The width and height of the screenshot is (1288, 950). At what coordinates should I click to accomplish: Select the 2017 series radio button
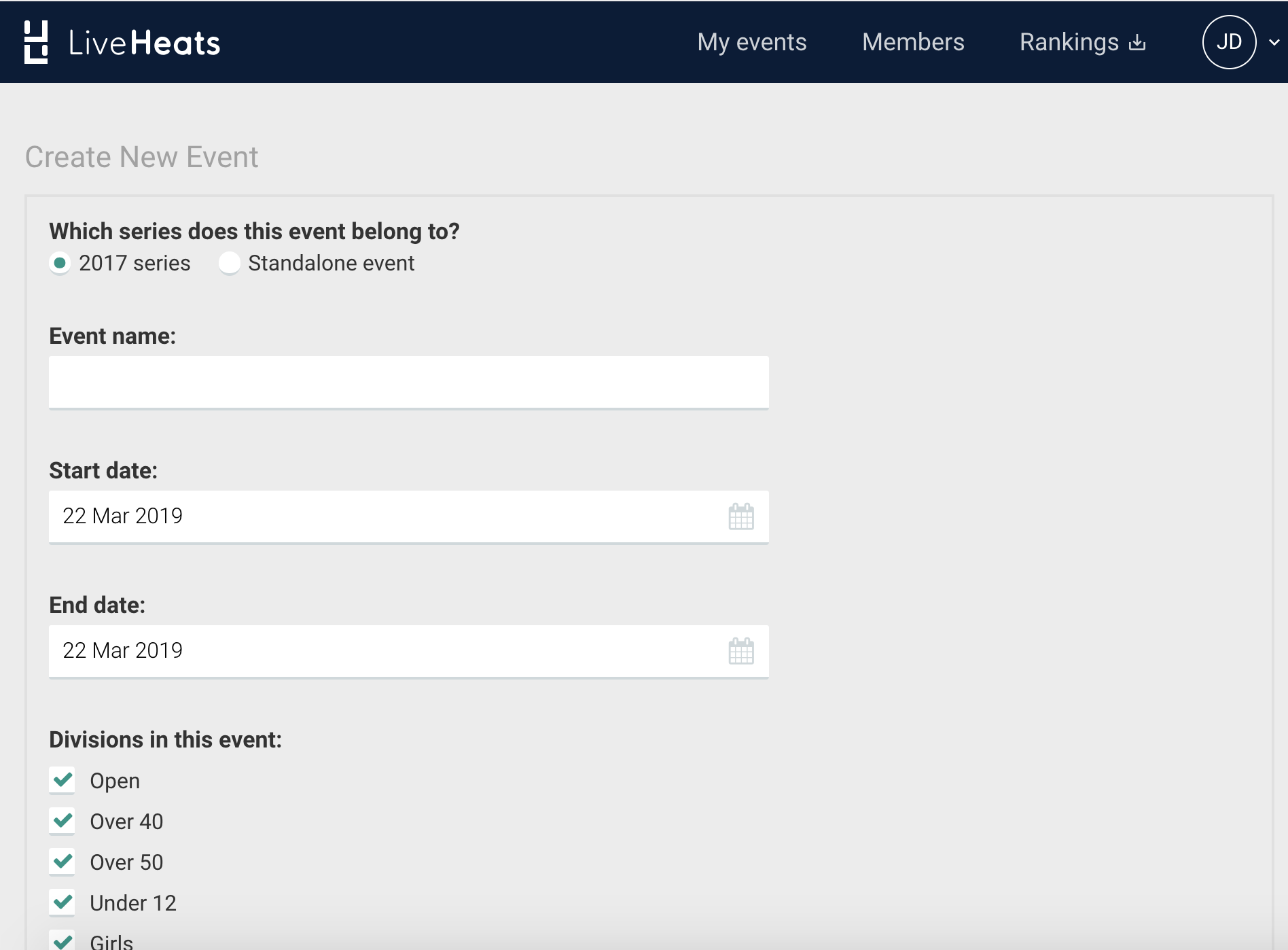pos(60,263)
